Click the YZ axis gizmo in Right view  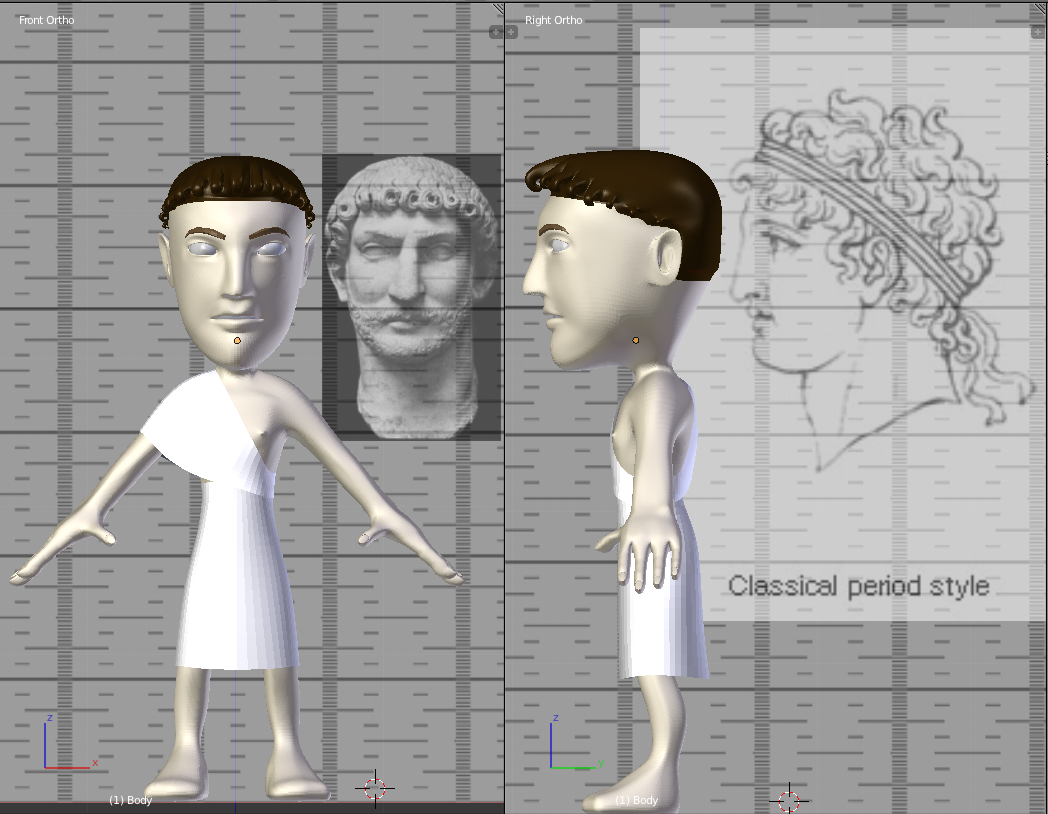click(x=566, y=748)
